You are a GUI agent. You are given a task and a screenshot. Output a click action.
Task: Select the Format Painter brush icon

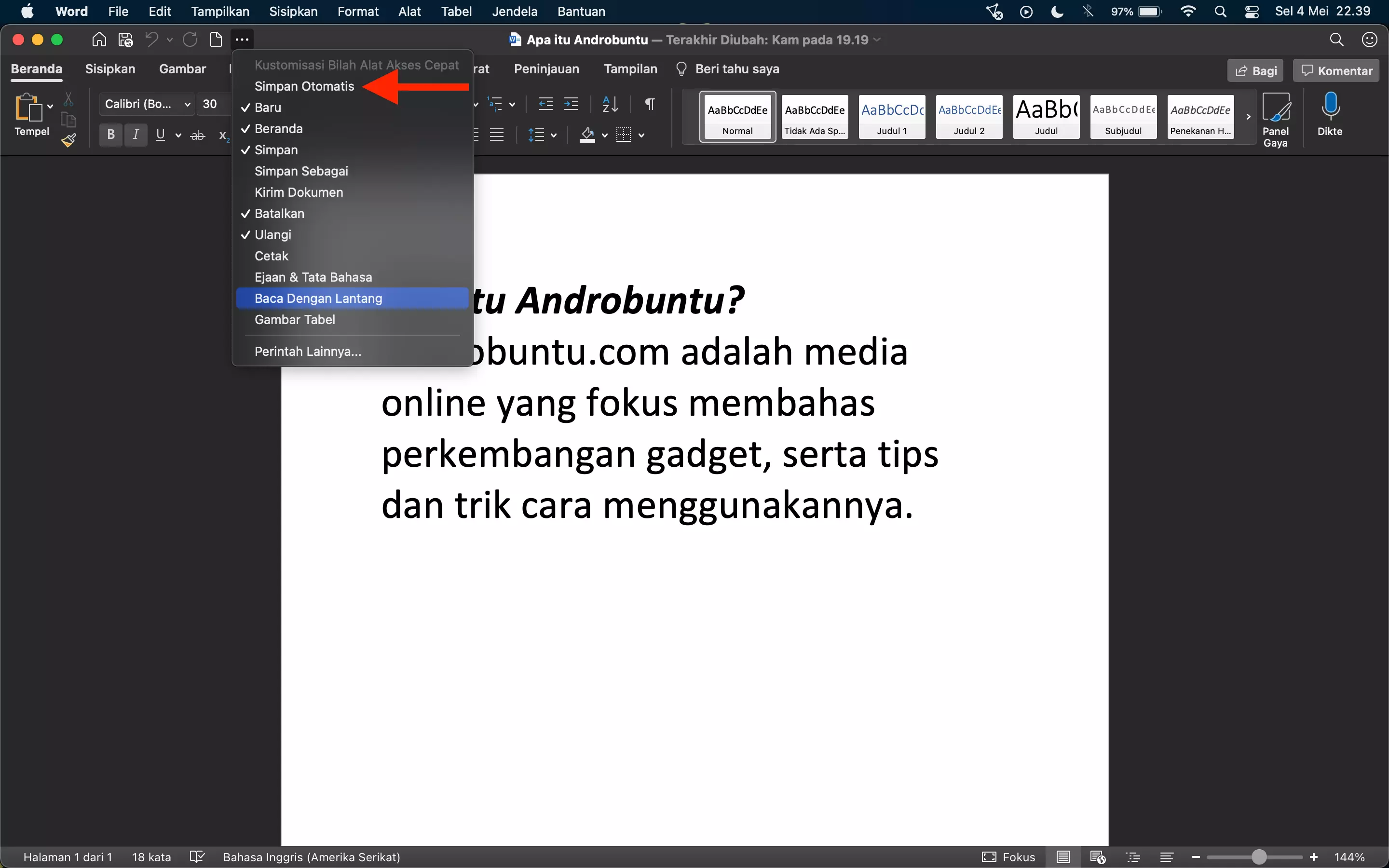click(x=68, y=139)
